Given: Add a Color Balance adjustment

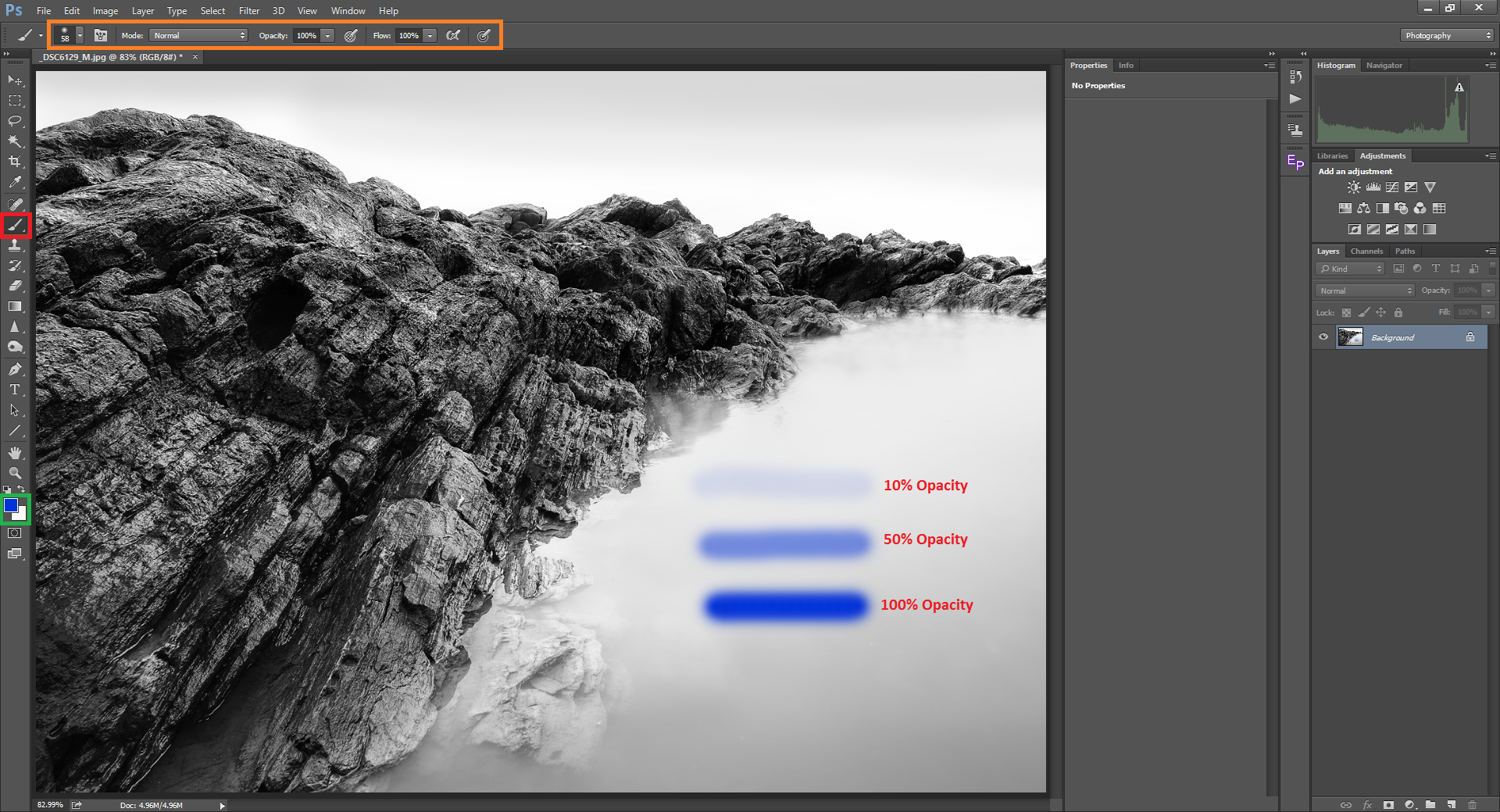Looking at the screenshot, I should [x=1363, y=208].
